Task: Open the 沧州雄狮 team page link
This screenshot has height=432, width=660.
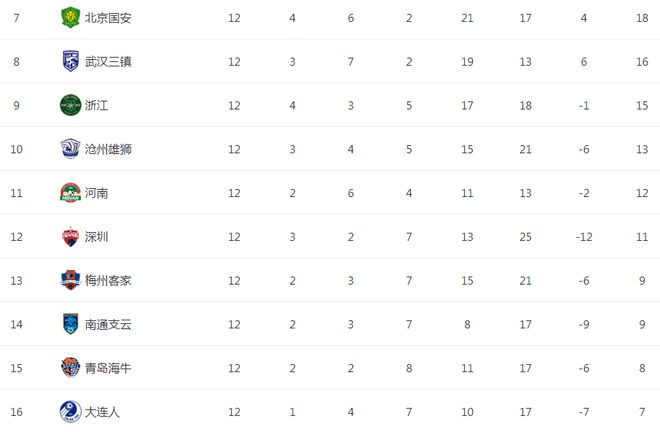Action: [x=108, y=149]
